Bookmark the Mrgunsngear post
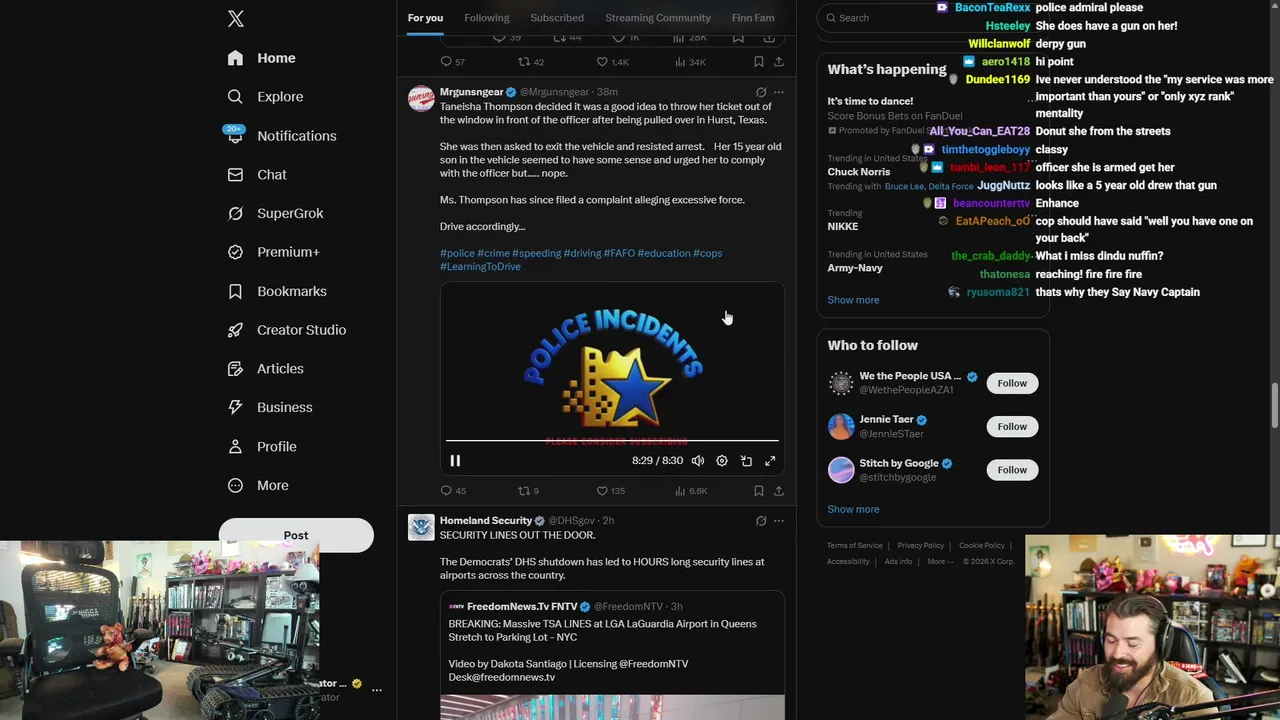This screenshot has height=720, width=1280. (759, 491)
